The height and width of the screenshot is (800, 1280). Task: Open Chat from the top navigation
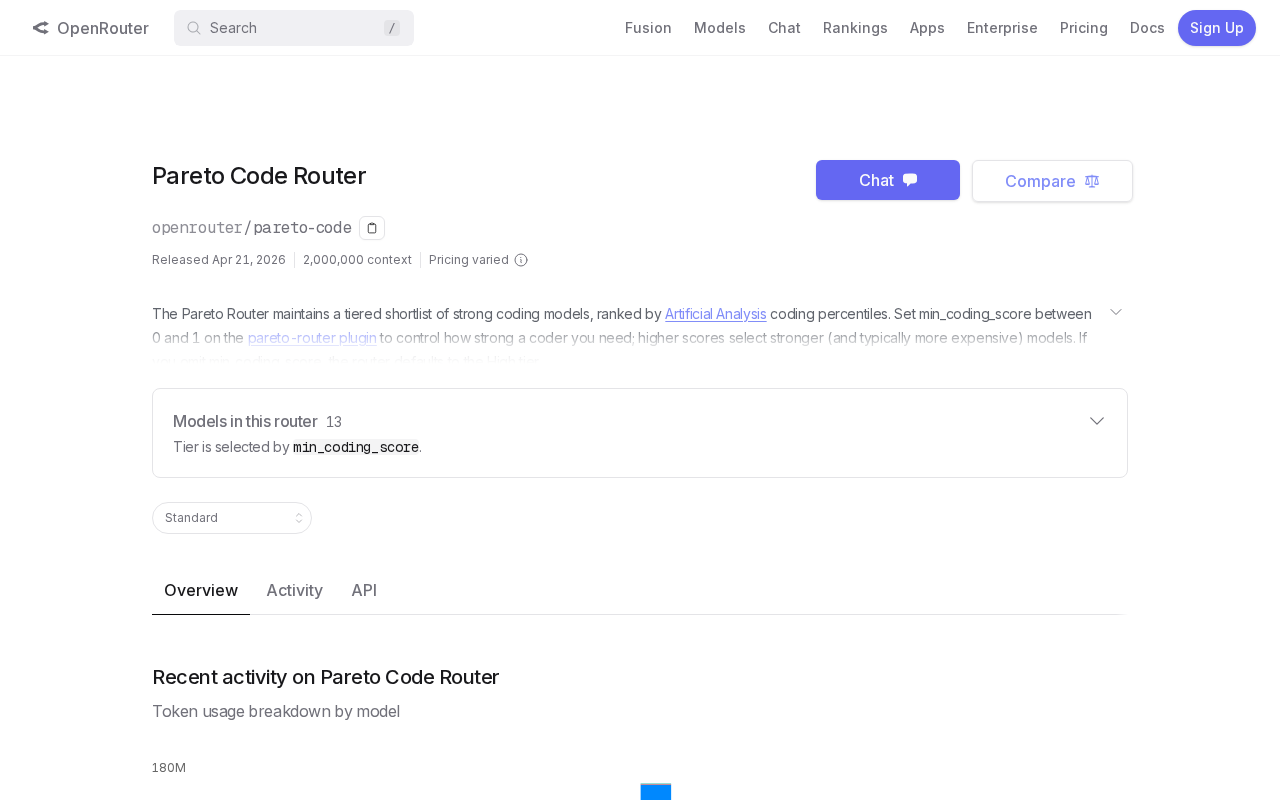(x=784, y=28)
